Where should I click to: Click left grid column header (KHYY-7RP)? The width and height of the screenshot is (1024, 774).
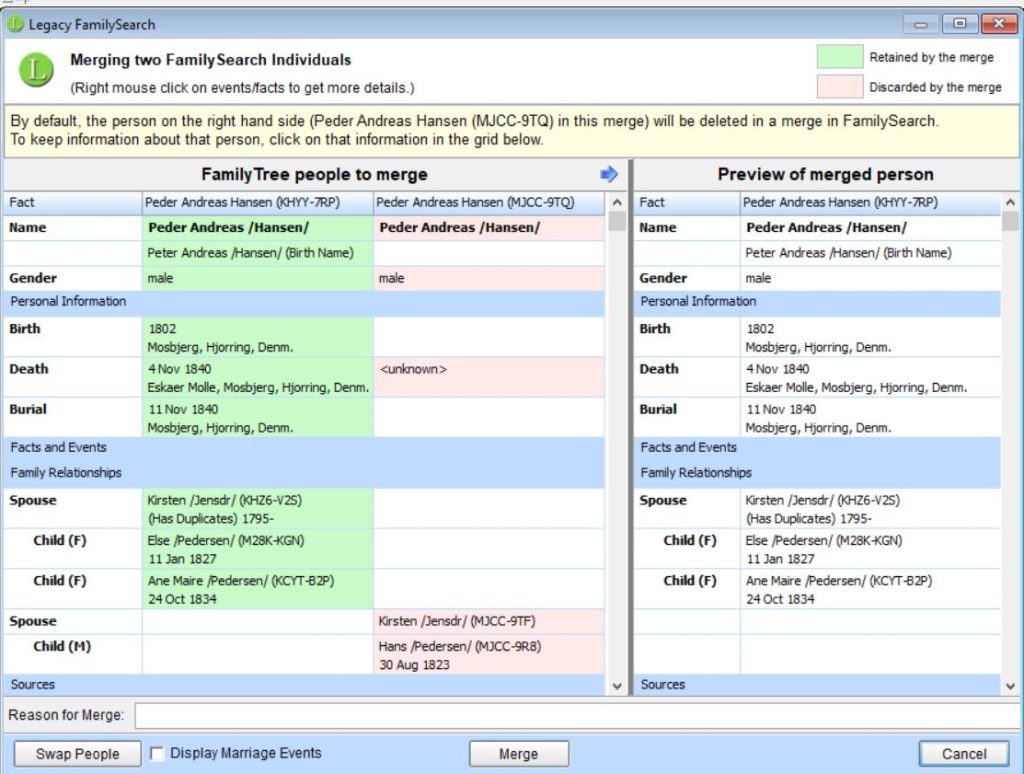tap(258, 202)
